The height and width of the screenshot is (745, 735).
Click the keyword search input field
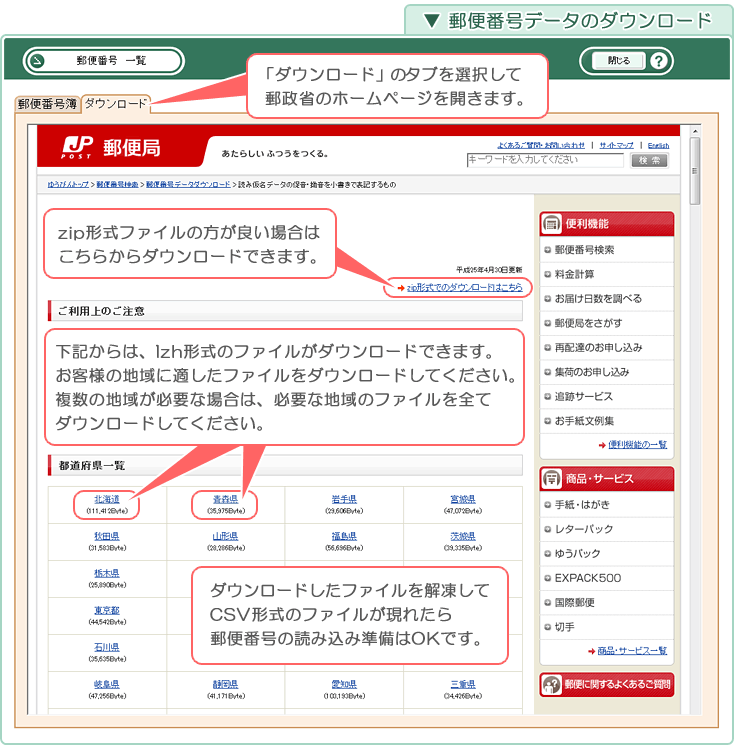click(x=545, y=160)
